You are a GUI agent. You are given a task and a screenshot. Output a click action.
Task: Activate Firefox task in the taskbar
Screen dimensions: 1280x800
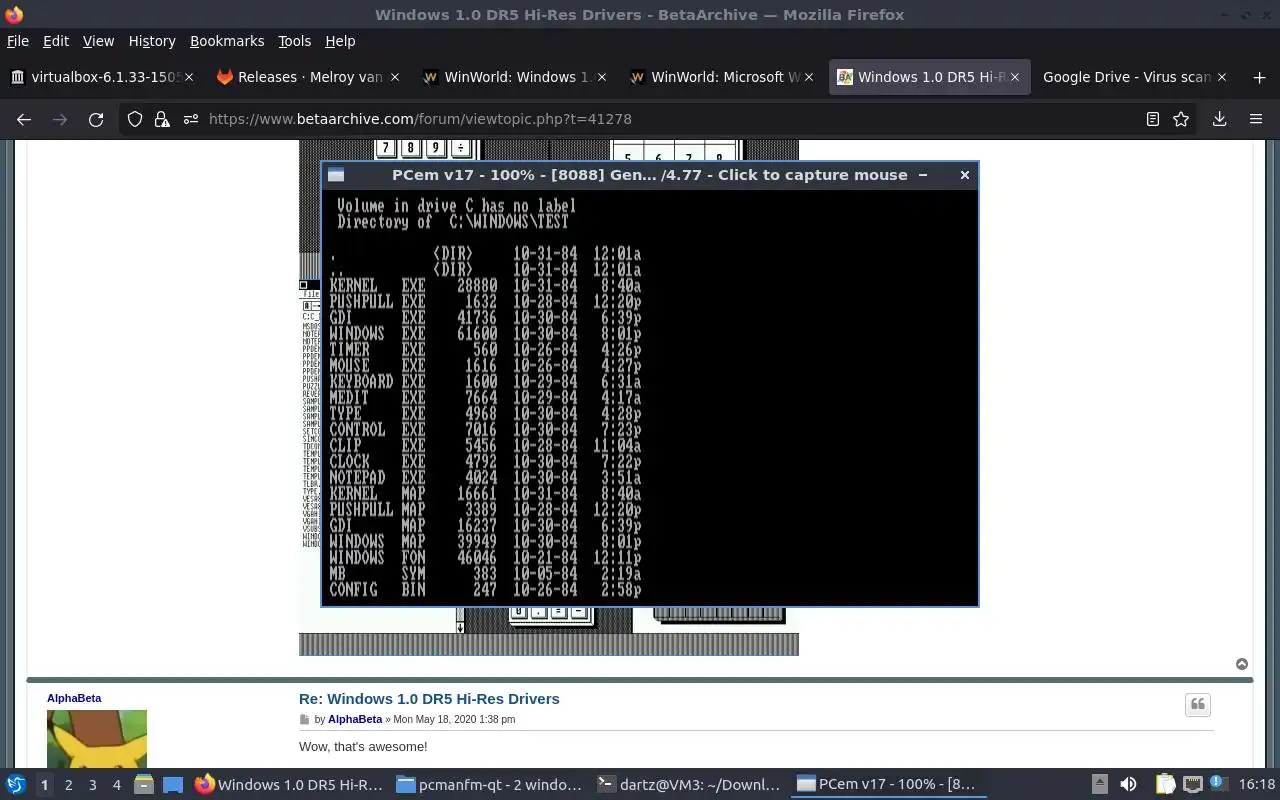[289, 785]
